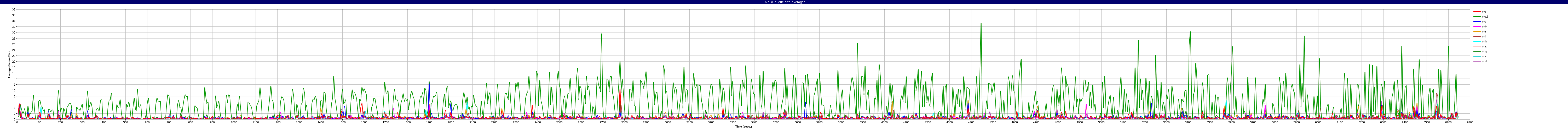1568x132 pixels.
Task: Click the 4400 tick on the time axis
Action: pos(971,122)
